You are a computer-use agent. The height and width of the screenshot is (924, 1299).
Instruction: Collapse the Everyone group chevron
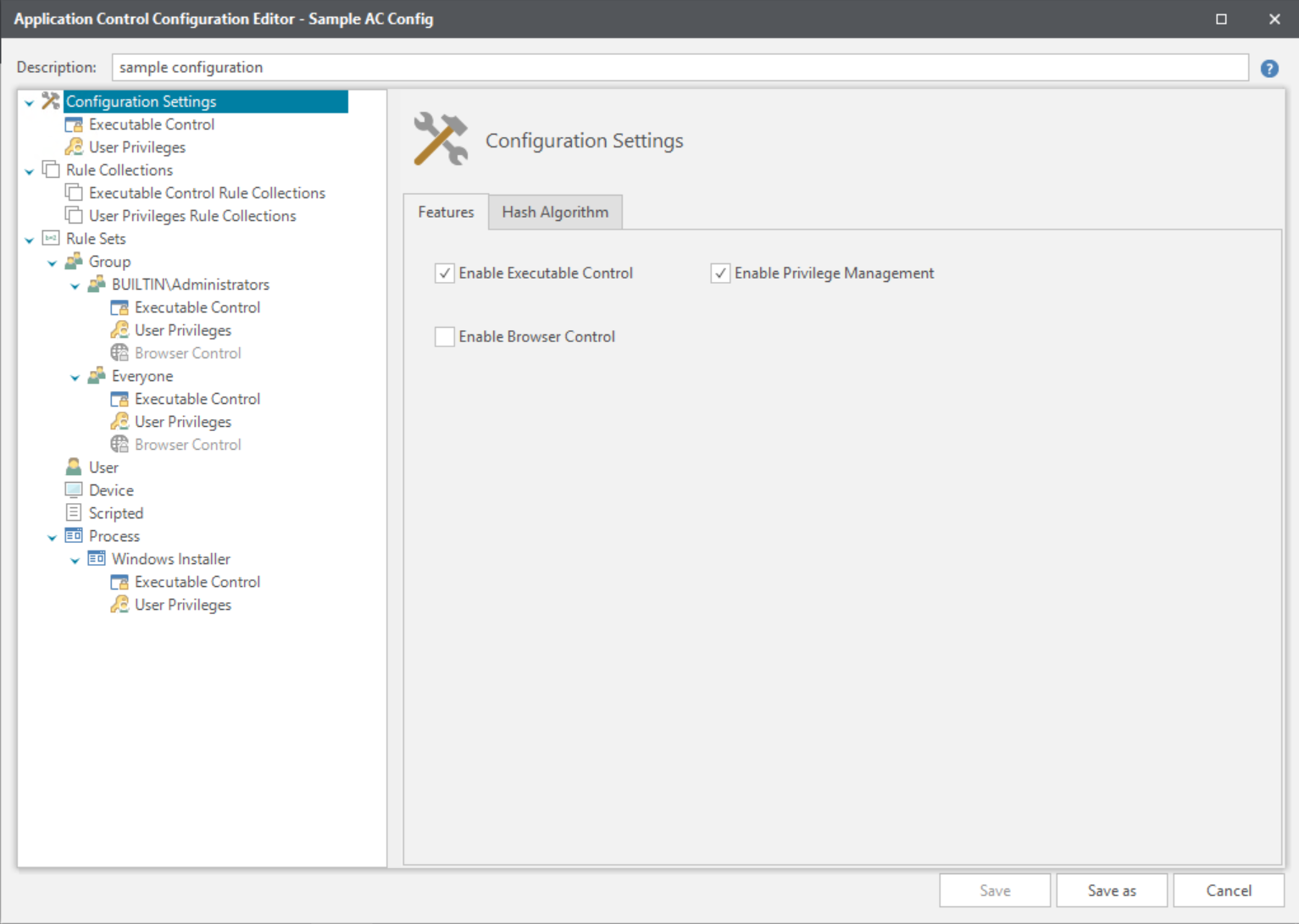pos(75,377)
